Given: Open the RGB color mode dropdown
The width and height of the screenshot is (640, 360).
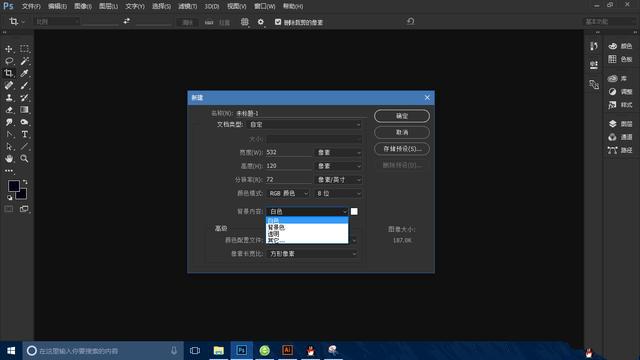Looking at the screenshot, I should pyautogui.click(x=288, y=193).
